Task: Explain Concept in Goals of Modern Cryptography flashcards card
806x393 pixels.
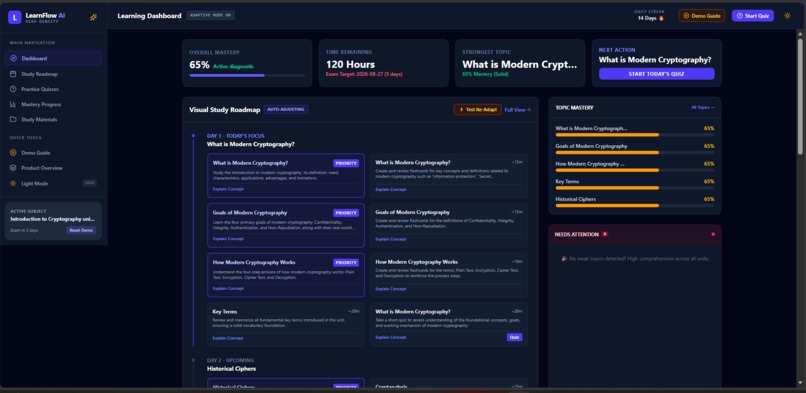Action: click(391, 239)
